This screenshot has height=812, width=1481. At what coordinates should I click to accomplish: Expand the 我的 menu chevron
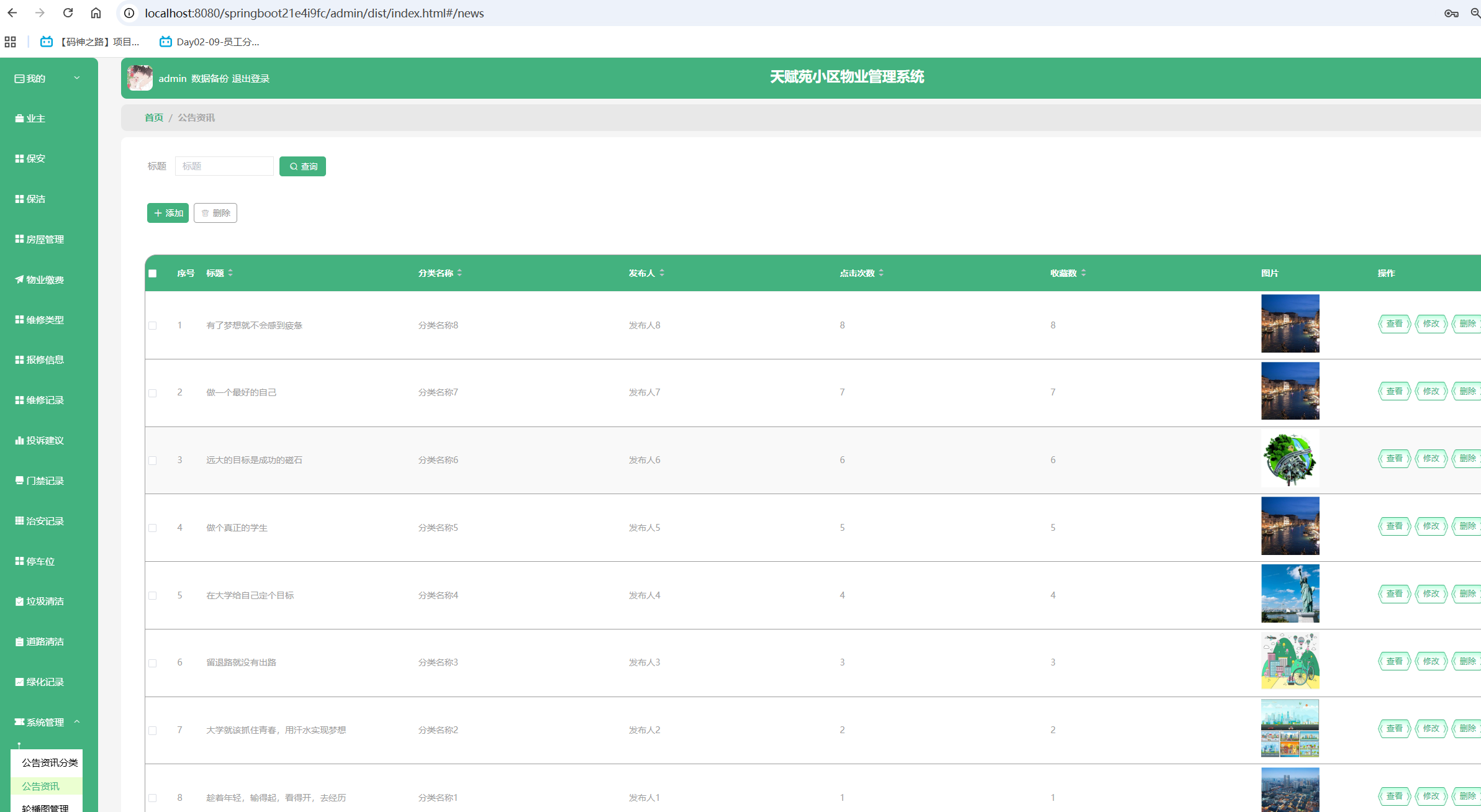click(77, 78)
